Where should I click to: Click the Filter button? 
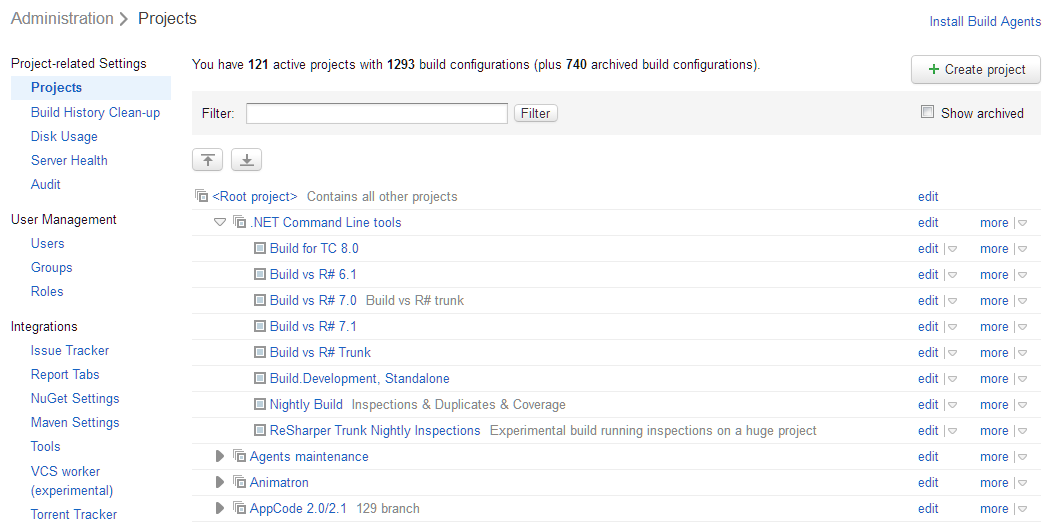(x=535, y=113)
